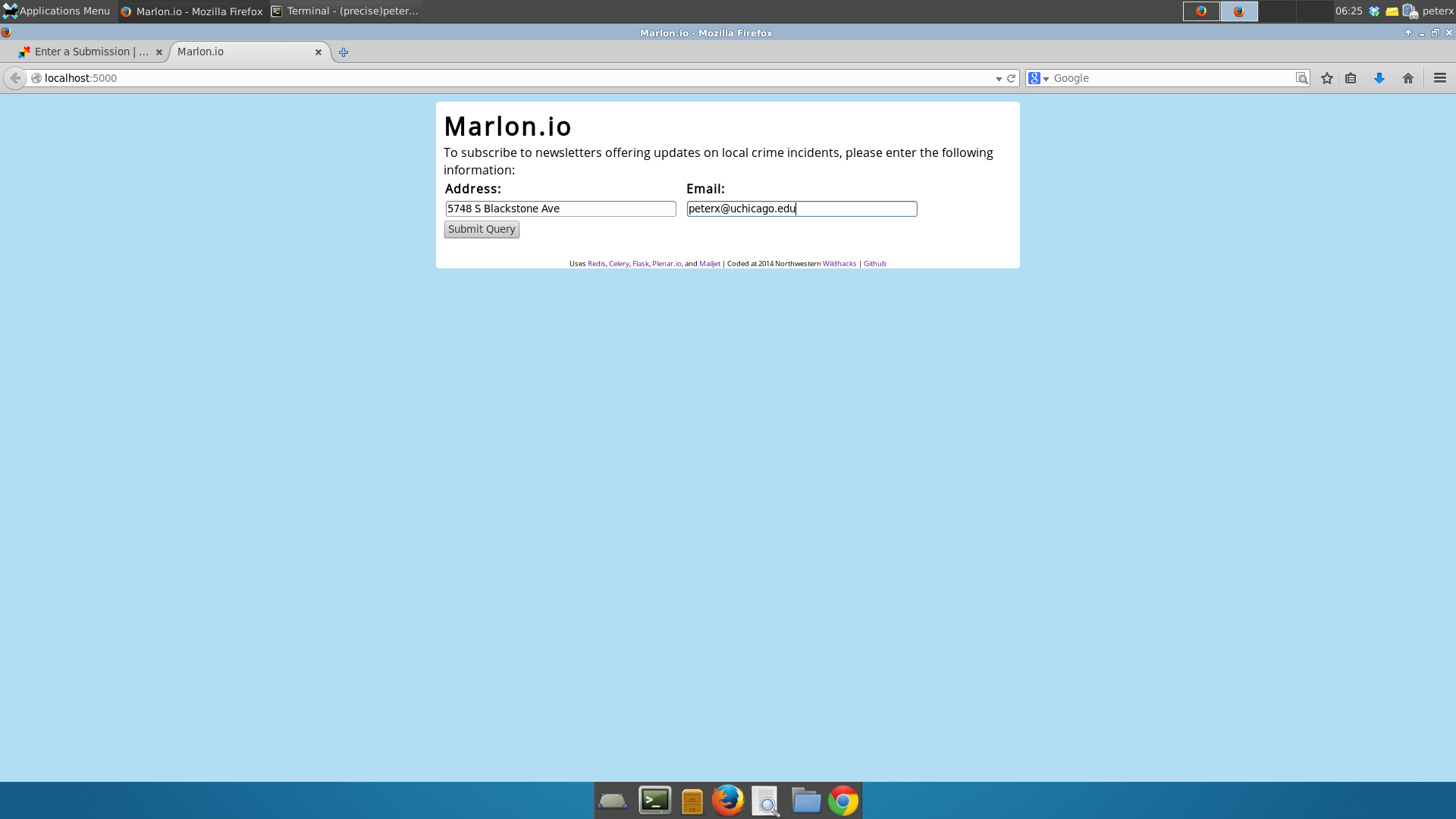Follow the Github footer link
1456x819 pixels.
tap(874, 264)
